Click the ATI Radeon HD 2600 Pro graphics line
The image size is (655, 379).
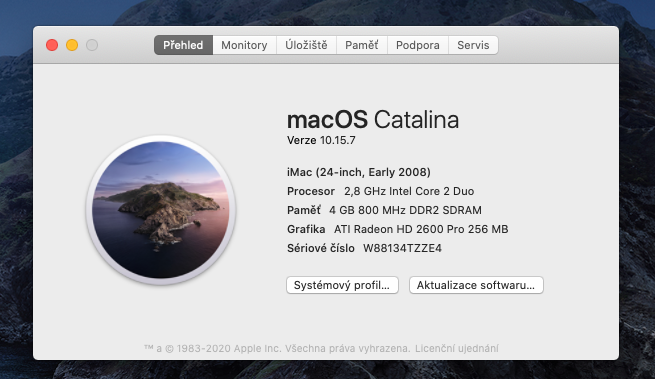(398, 229)
